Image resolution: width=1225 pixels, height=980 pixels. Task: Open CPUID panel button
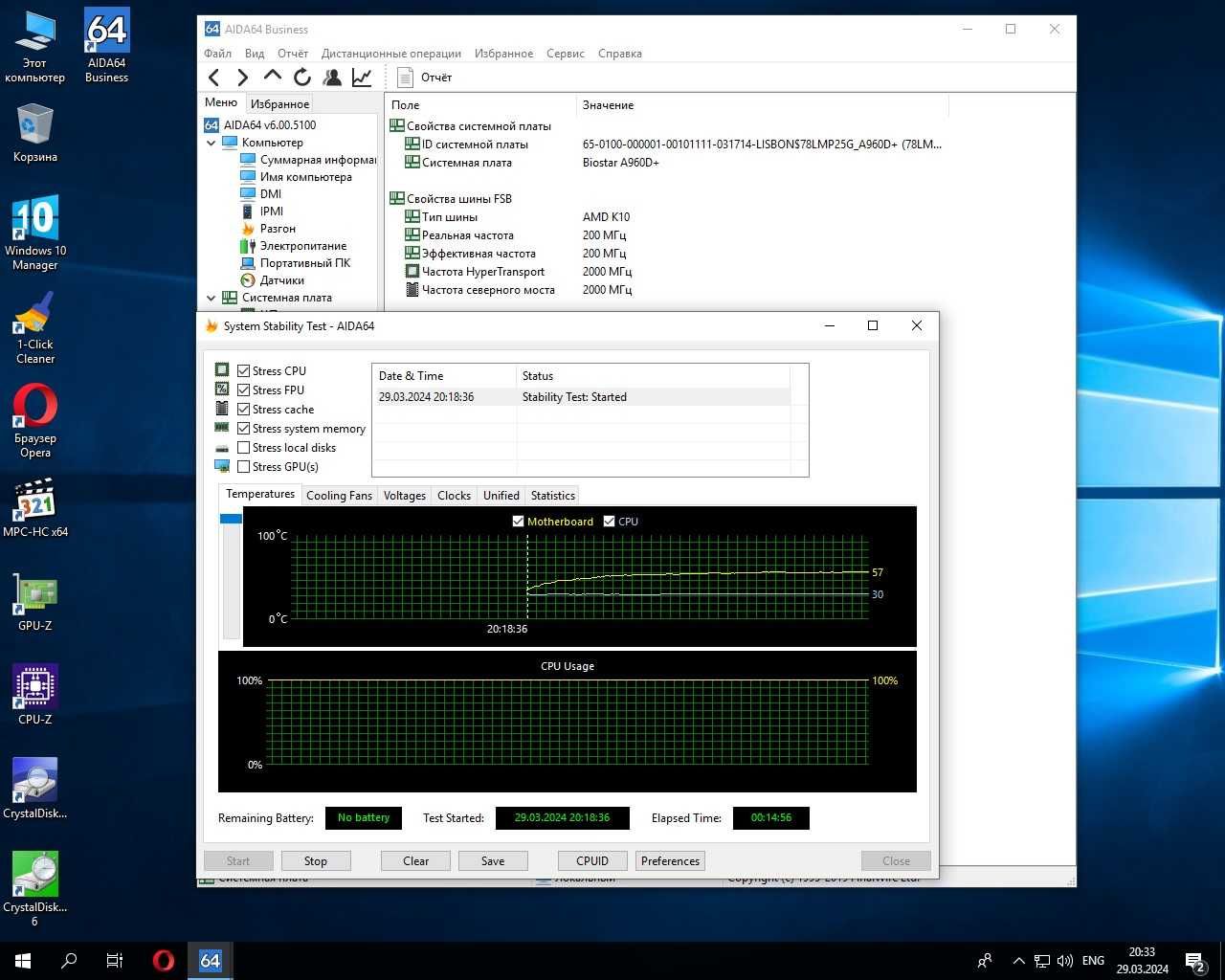(x=592, y=861)
